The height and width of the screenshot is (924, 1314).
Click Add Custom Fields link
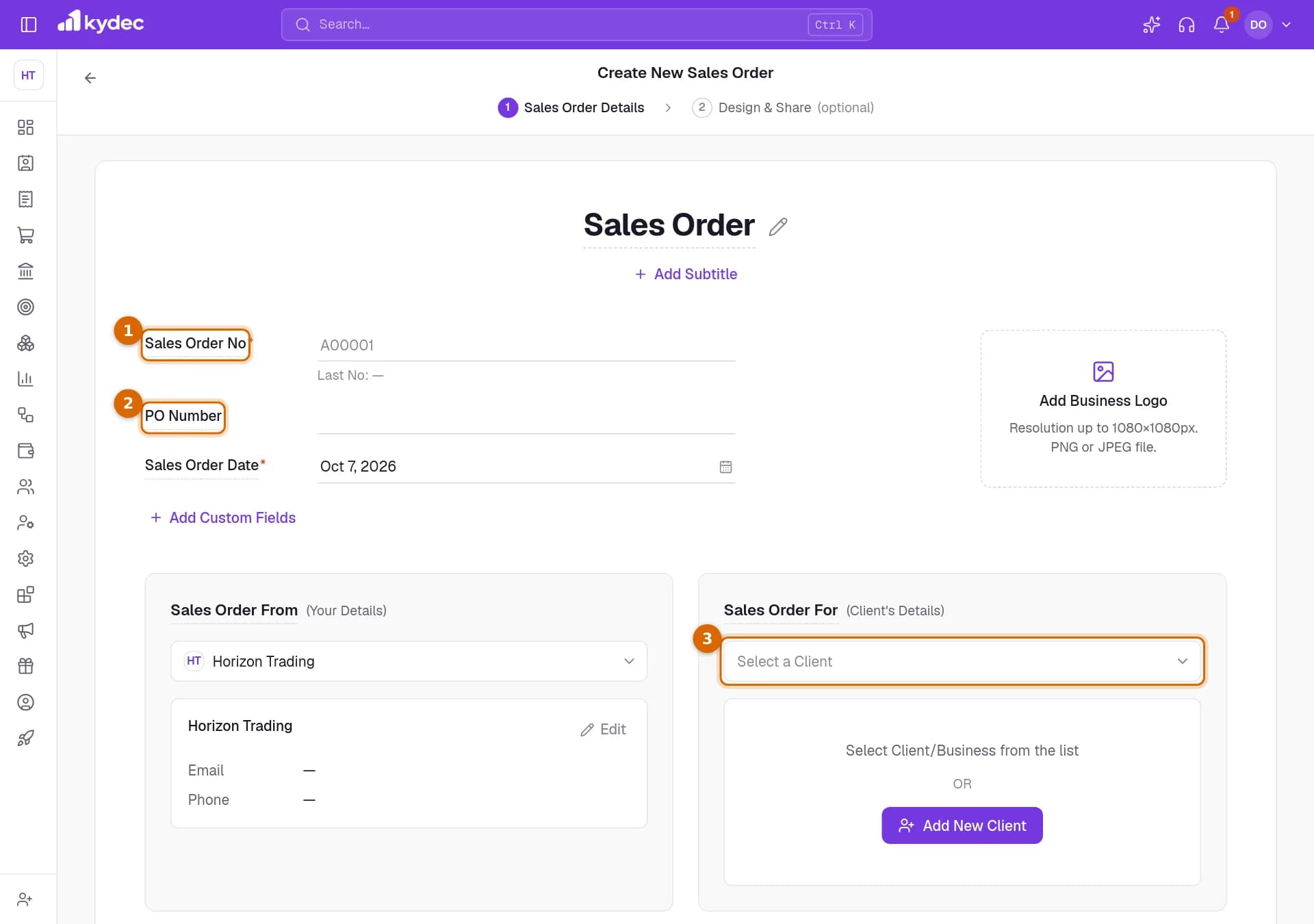[223, 517]
